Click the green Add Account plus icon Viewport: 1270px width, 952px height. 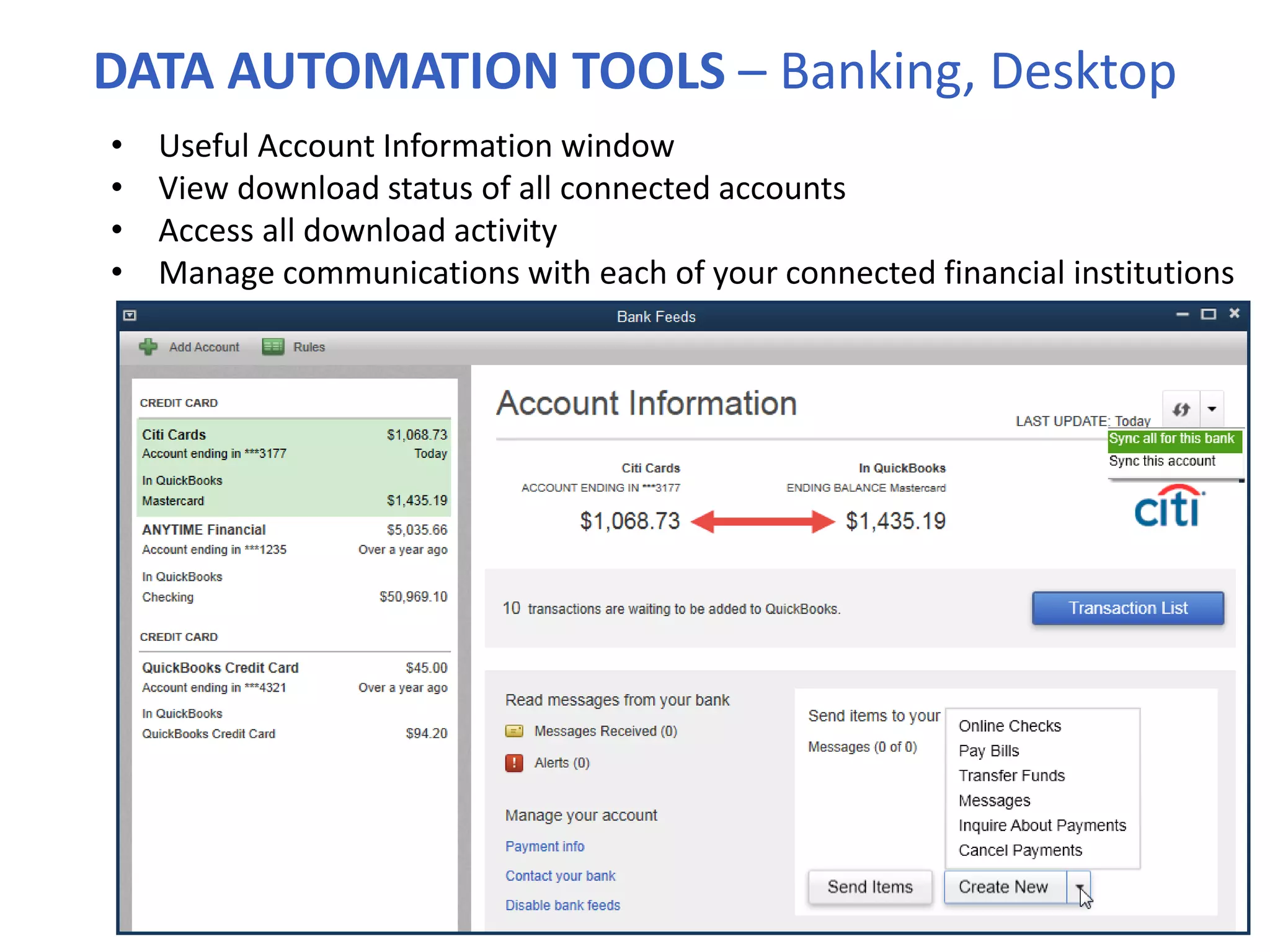click(148, 346)
